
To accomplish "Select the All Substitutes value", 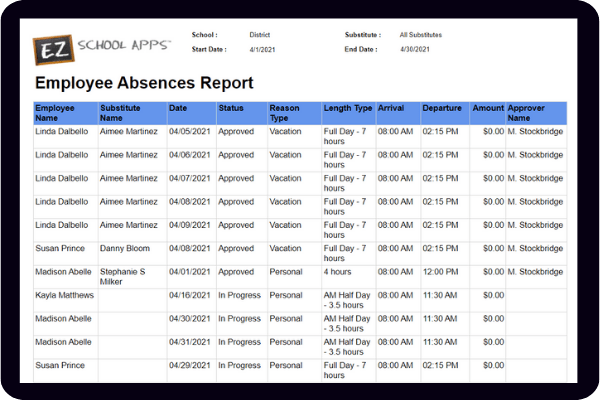I will click(x=421, y=35).
